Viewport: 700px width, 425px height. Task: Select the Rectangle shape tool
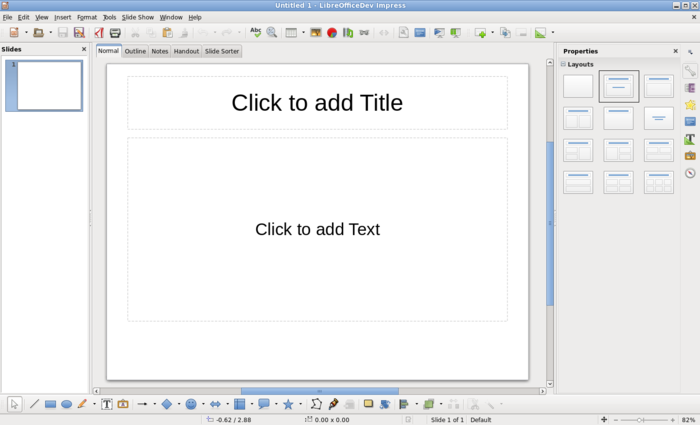pyautogui.click(x=50, y=404)
